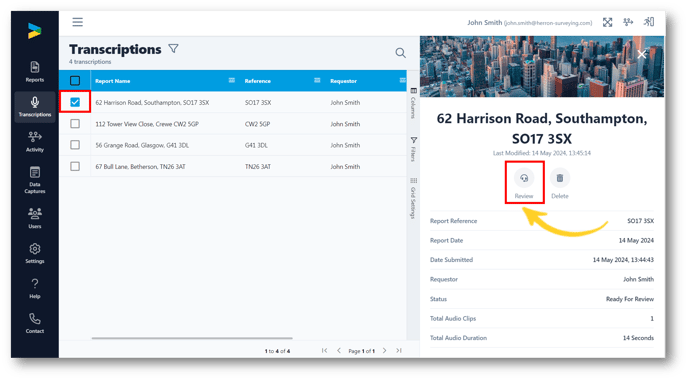Click the horizontal scrollbar under the grid
688x380 pixels.
coord(192,338)
